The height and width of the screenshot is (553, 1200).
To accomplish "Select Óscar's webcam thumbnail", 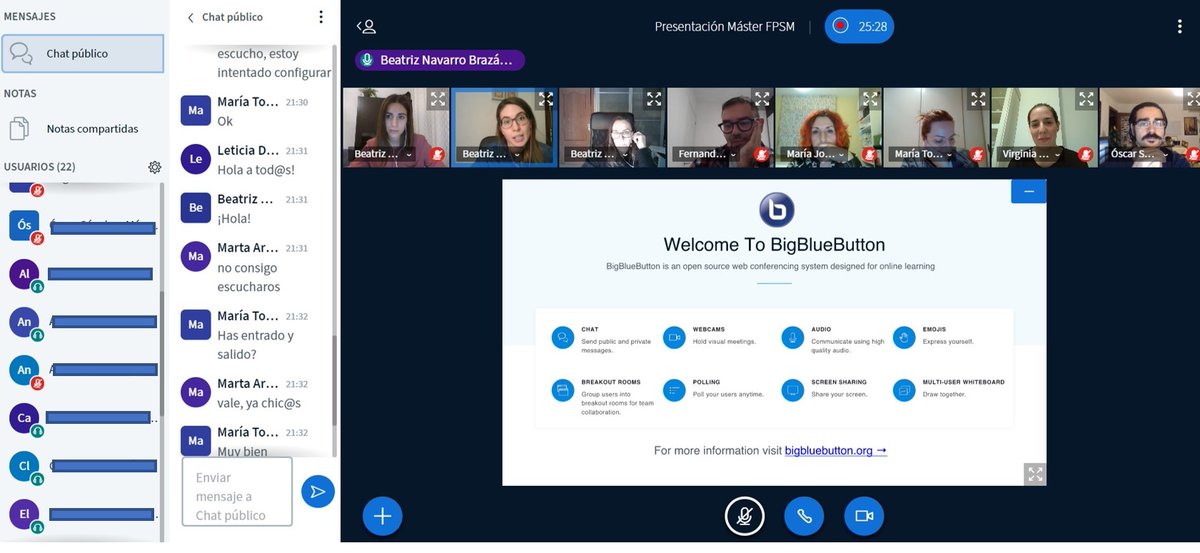I will click(1149, 127).
